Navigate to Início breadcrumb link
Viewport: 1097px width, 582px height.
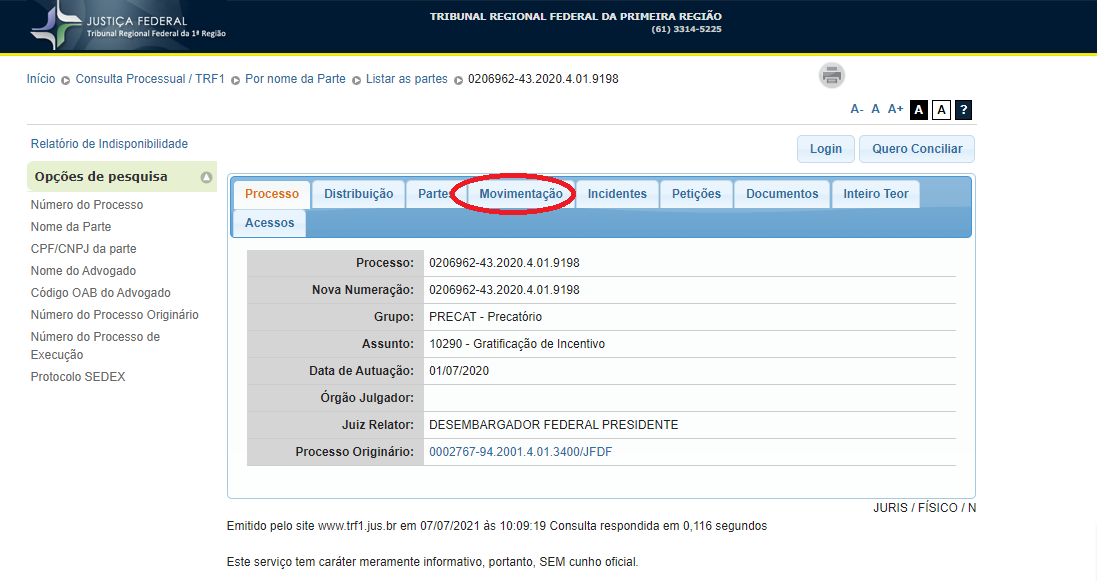(41, 79)
